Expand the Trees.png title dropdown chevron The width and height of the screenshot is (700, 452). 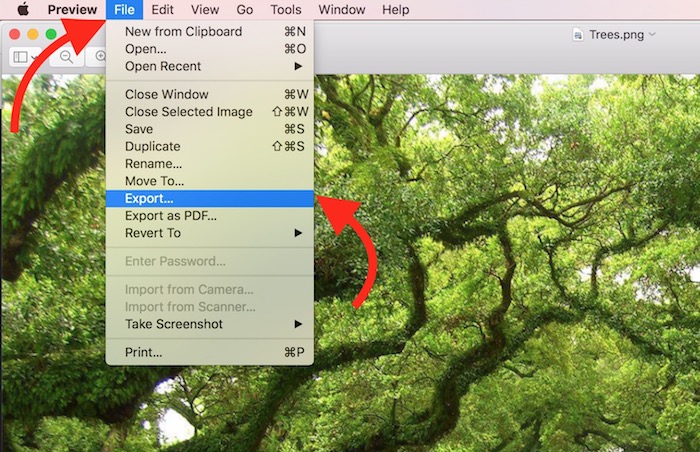pyautogui.click(x=653, y=34)
